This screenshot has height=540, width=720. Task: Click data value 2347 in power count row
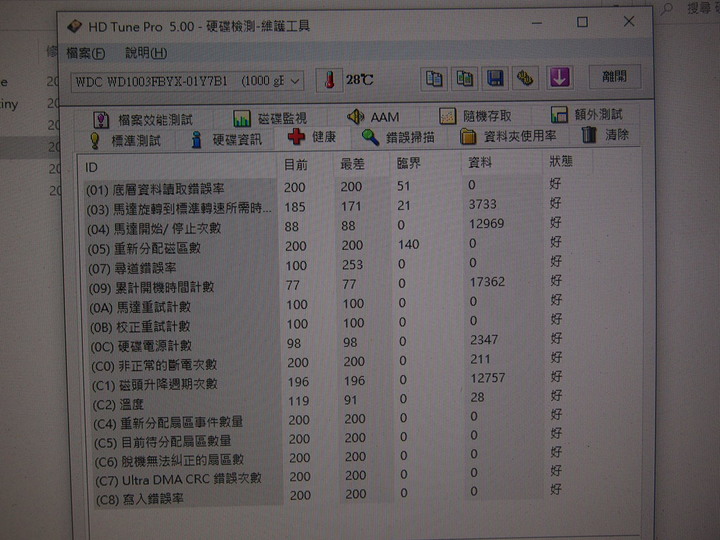click(484, 340)
